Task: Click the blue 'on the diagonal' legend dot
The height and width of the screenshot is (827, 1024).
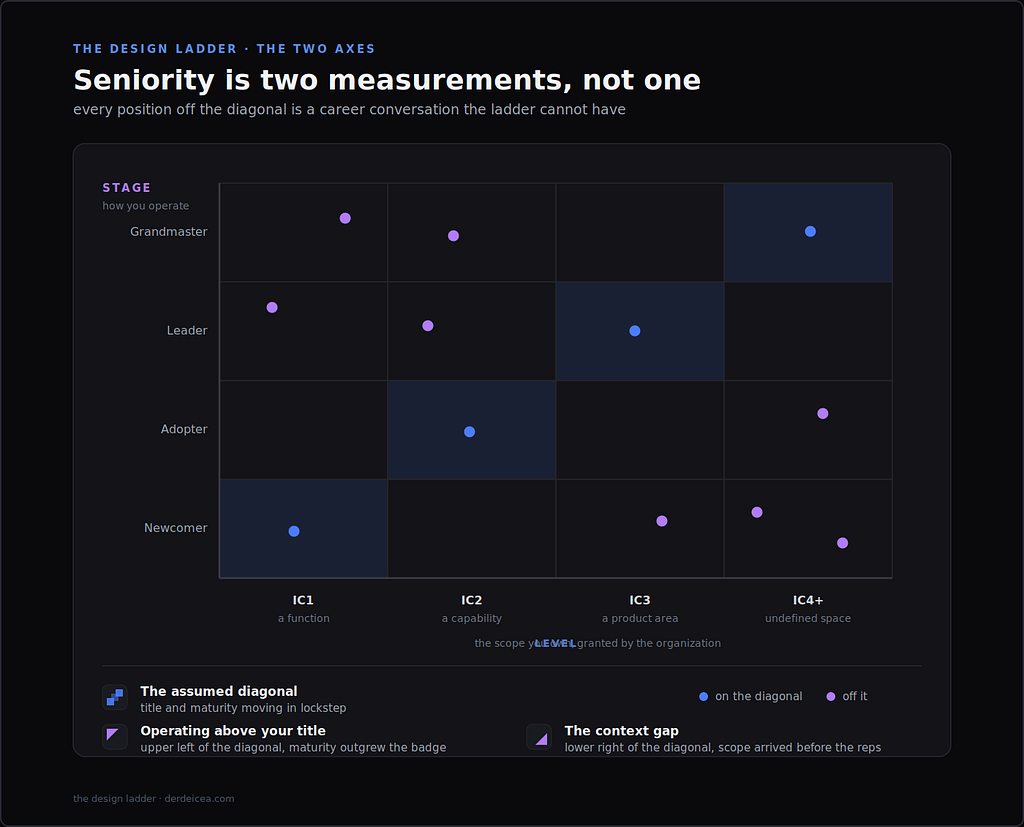Action: point(703,696)
